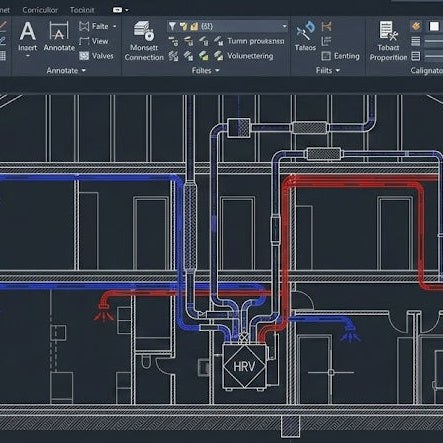
Task: Select the HRV unit in the drawing
Action: pos(244,366)
